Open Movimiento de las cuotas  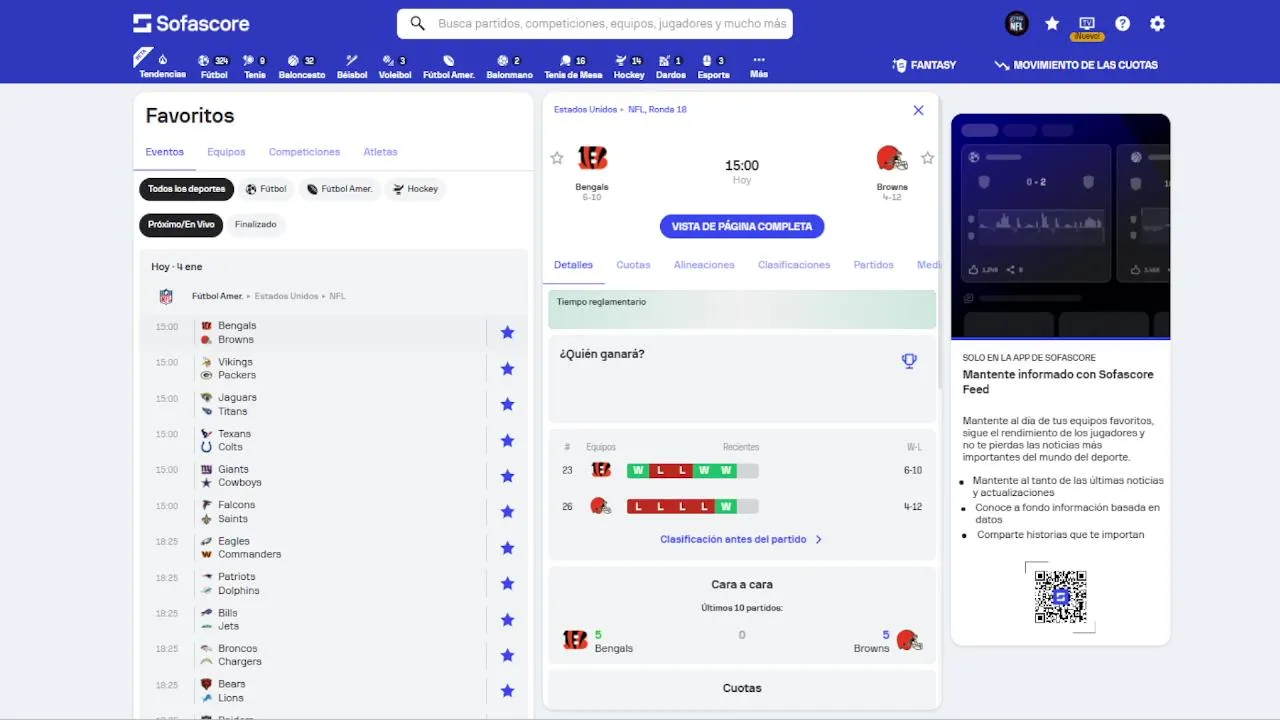[x=1076, y=65]
